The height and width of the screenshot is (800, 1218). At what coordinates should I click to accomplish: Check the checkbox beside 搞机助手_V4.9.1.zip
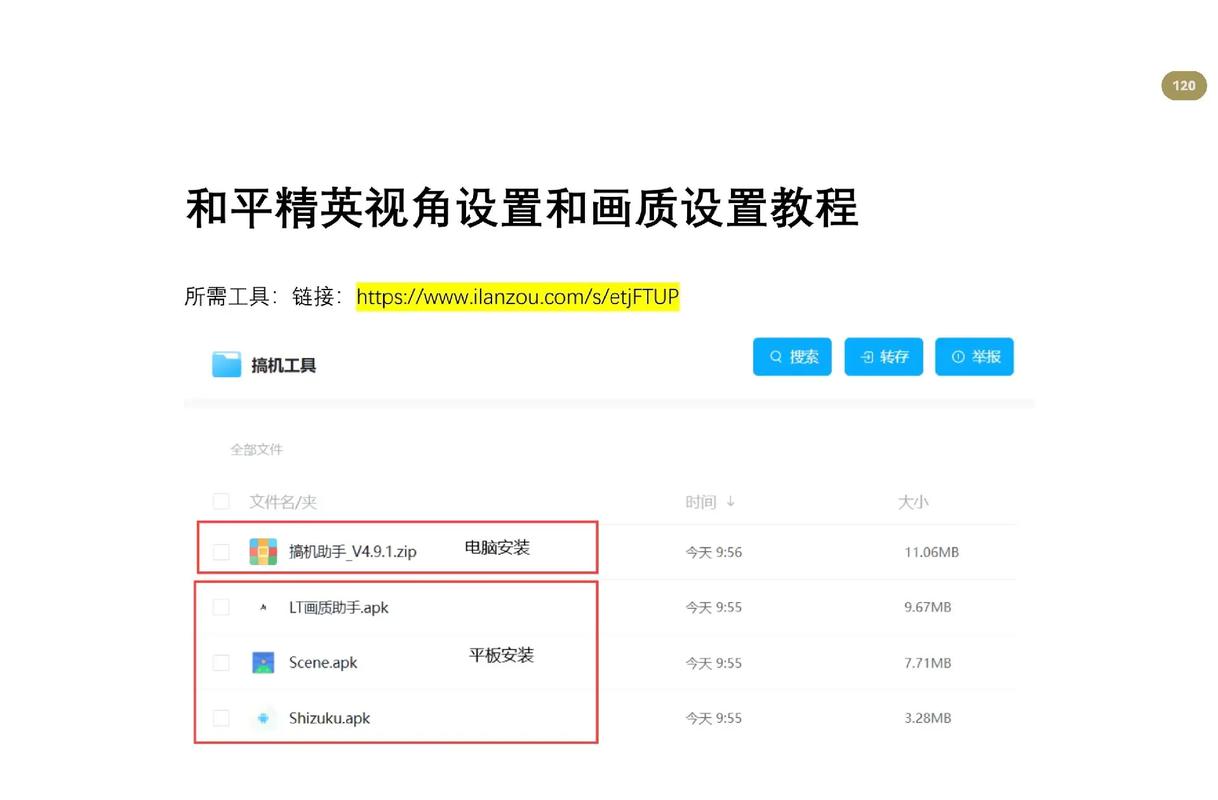point(221,551)
